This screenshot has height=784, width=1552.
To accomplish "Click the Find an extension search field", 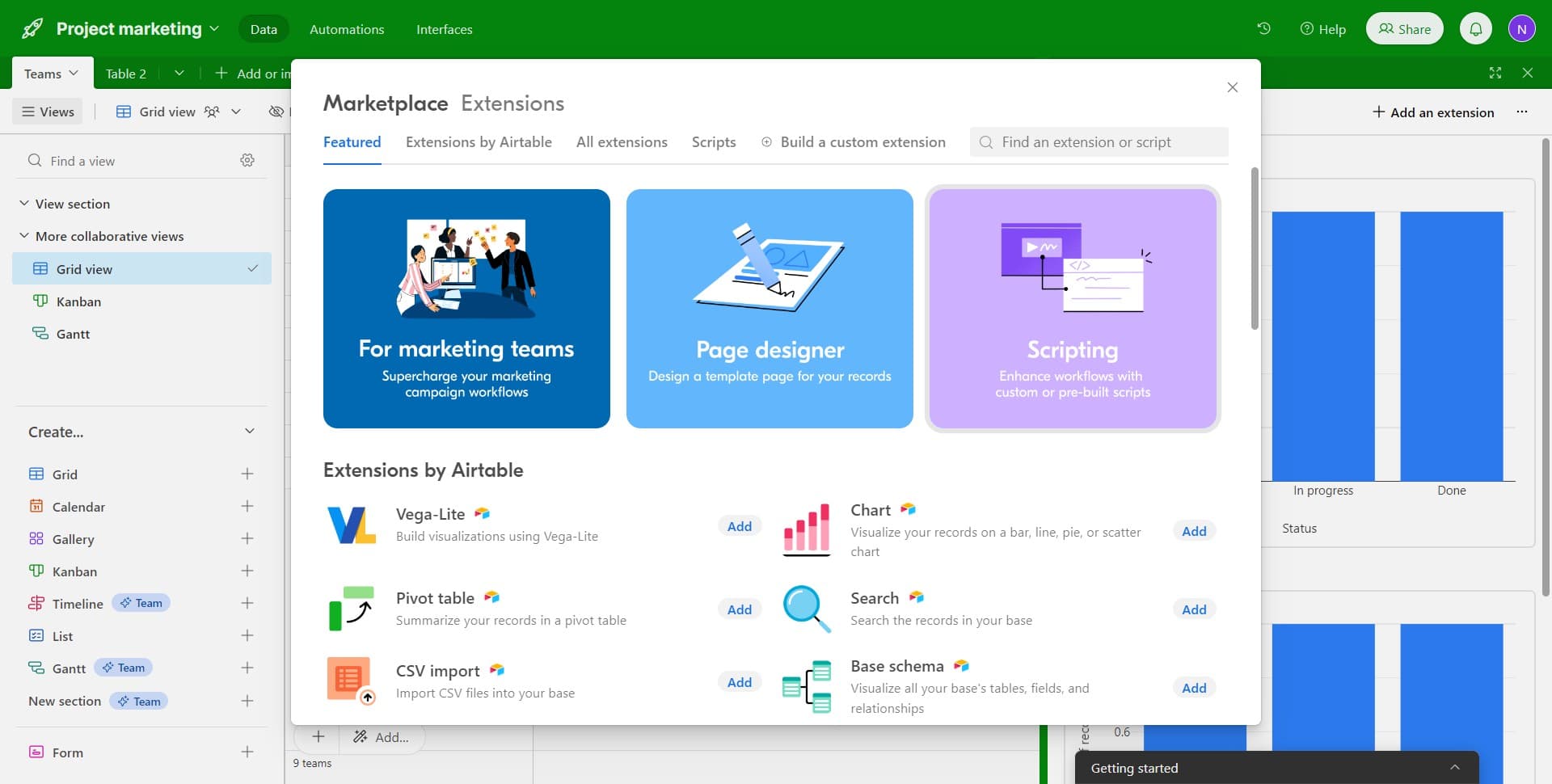I will (x=1099, y=142).
